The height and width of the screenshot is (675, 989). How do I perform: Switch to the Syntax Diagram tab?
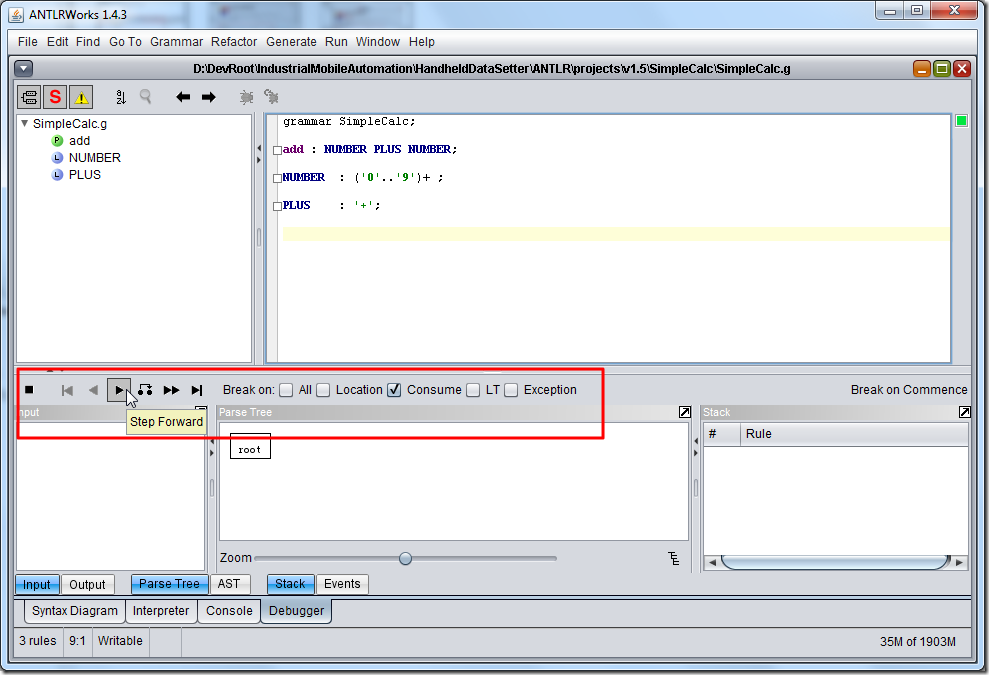click(x=74, y=611)
